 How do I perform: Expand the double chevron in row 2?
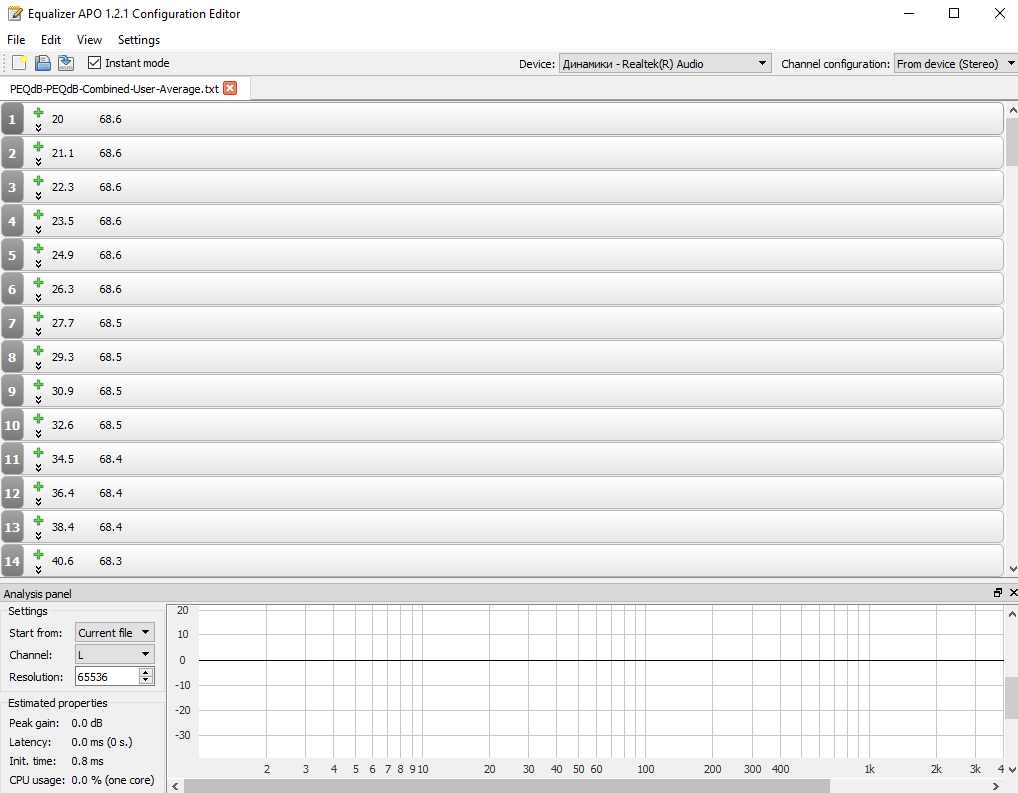click(38, 161)
